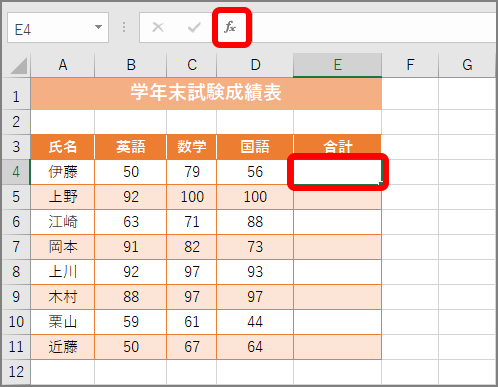Image resolution: width=498 pixels, height=387 pixels.
Task: Select 岡本's Japanese score 73
Action: (x=255, y=247)
